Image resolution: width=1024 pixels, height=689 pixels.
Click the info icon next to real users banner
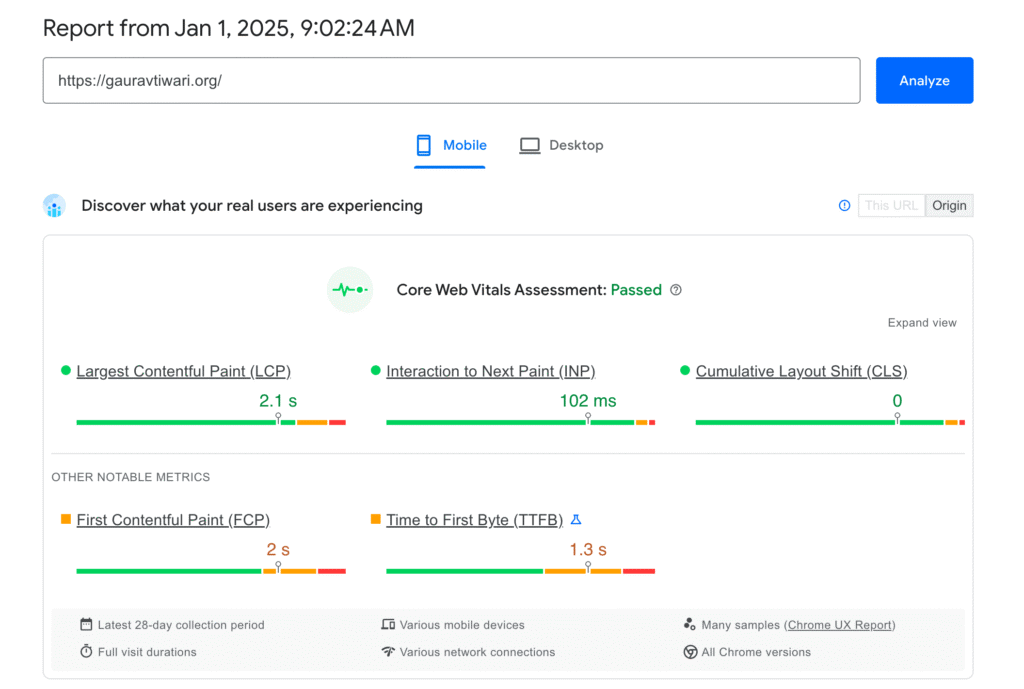[x=844, y=205]
